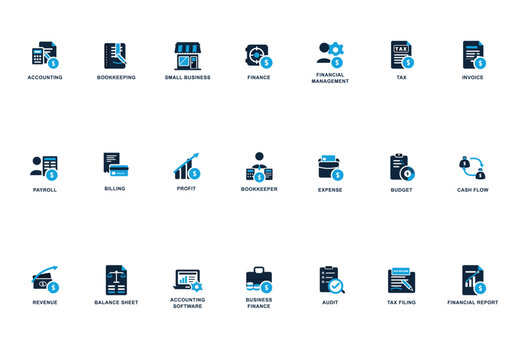Click the Revenue cash icon
The height and width of the screenshot is (360, 526).
click(x=45, y=279)
